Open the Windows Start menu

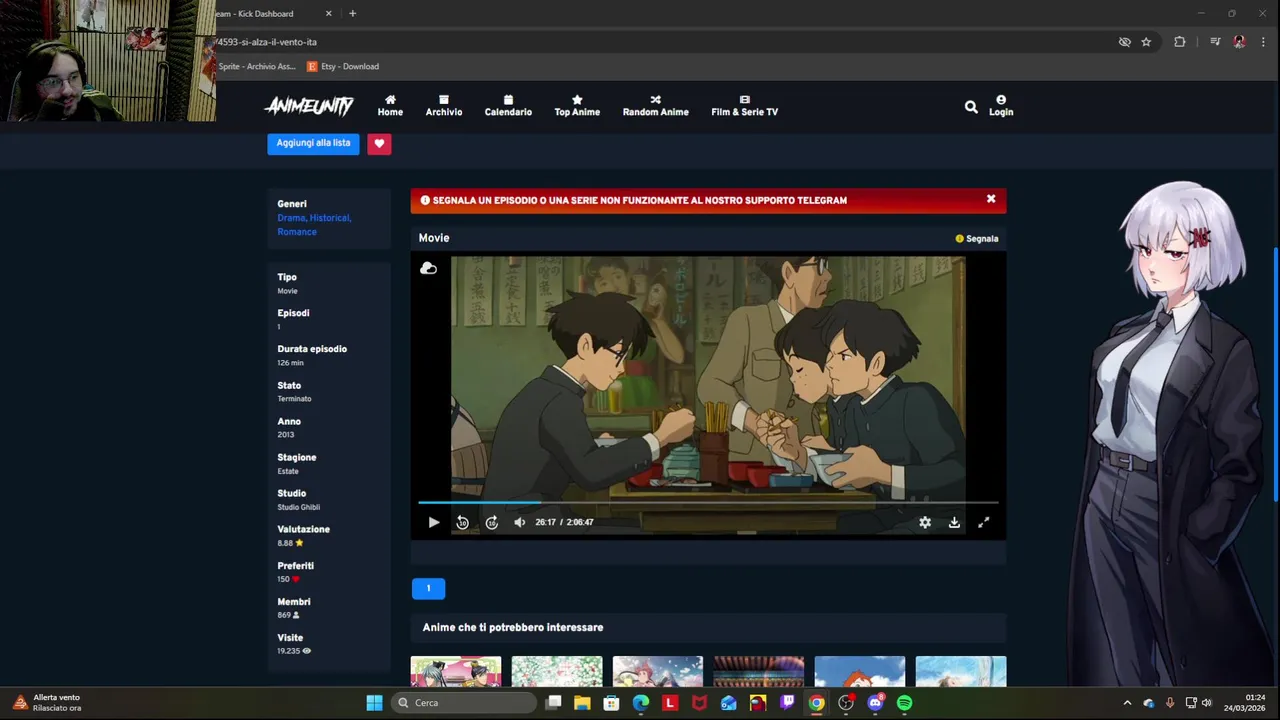[x=374, y=703]
